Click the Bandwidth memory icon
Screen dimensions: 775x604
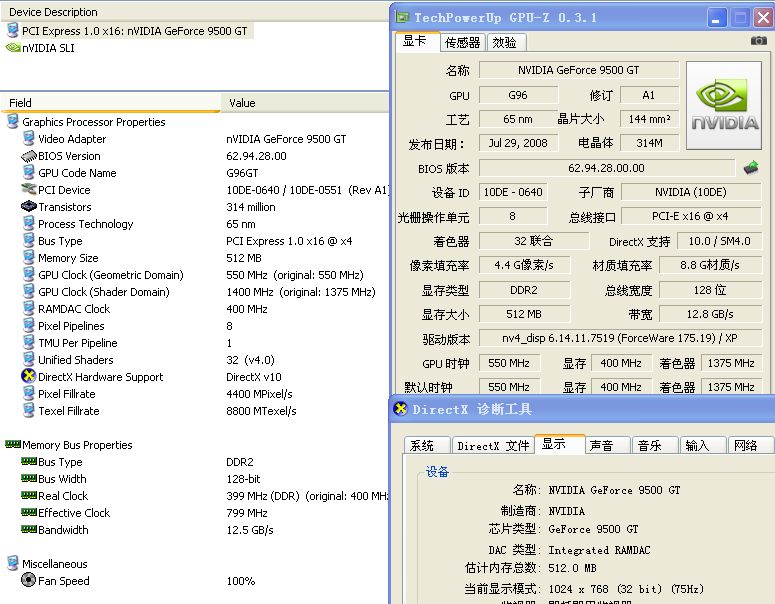click(29, 529)
